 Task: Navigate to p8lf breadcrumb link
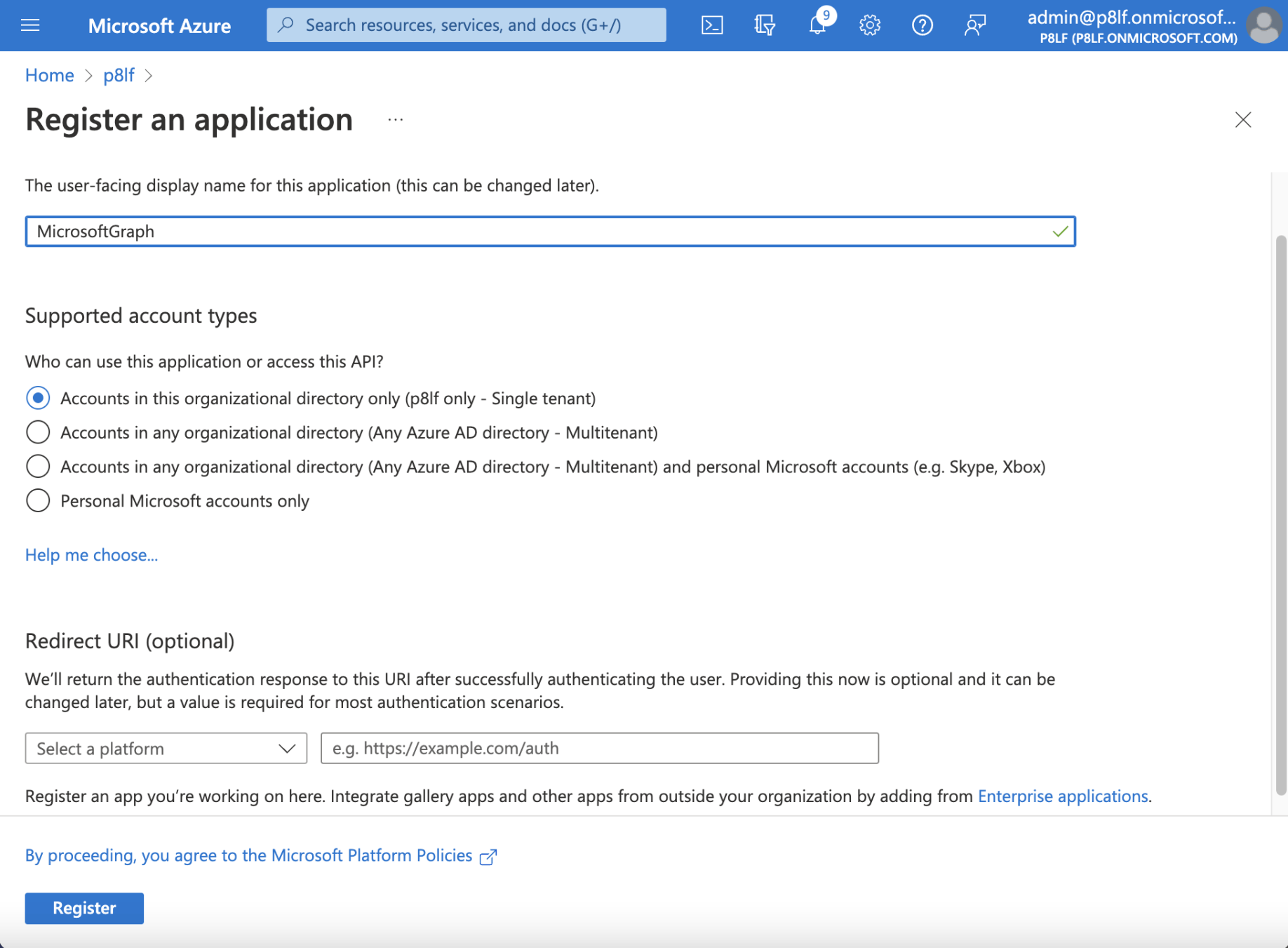click(119, 75)
